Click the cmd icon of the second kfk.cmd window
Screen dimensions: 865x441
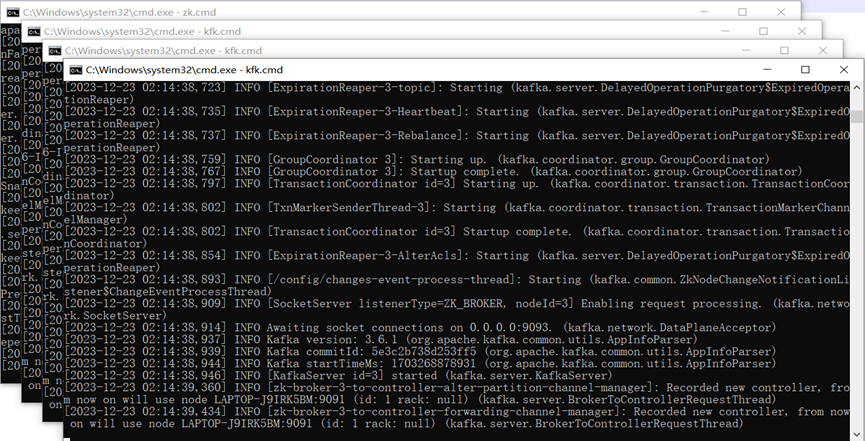point(34,31)
